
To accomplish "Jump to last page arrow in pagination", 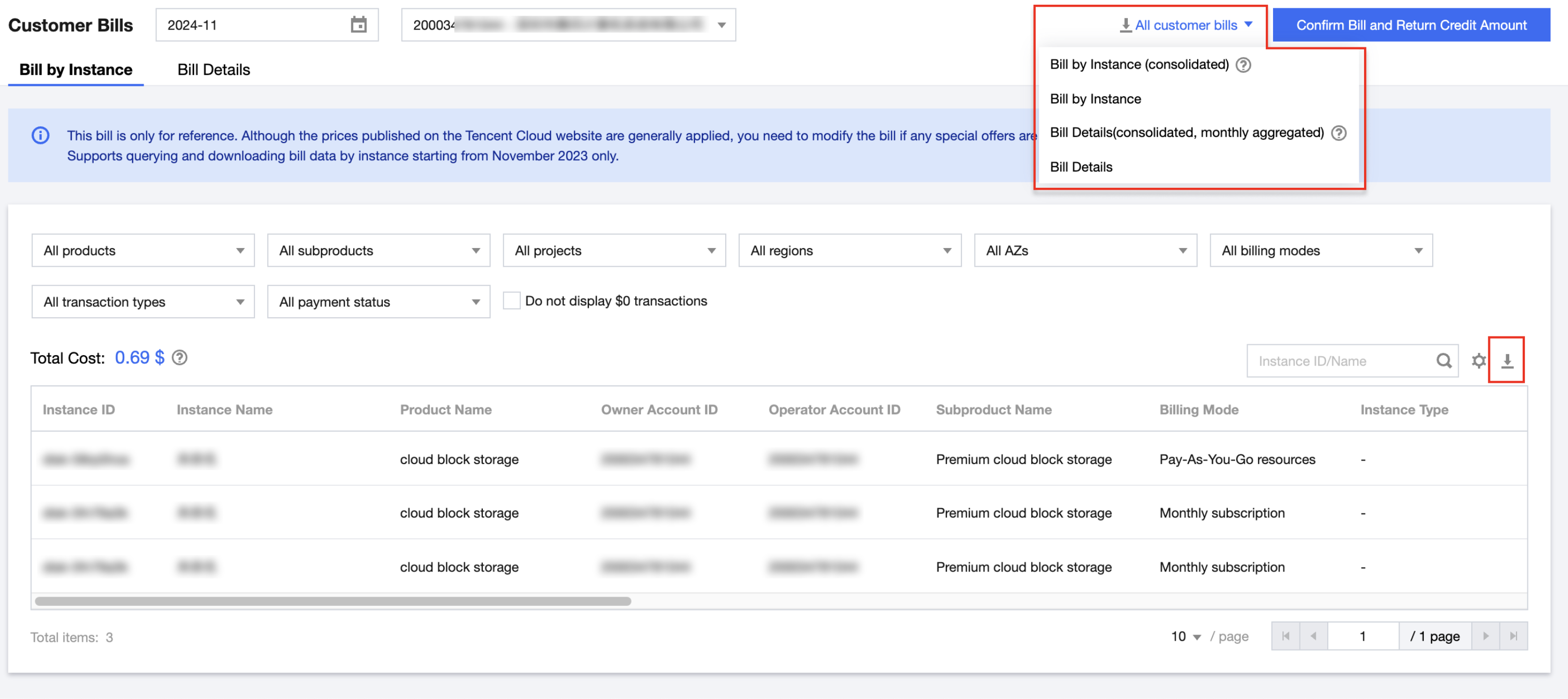I will click(x=1513, y=636).
